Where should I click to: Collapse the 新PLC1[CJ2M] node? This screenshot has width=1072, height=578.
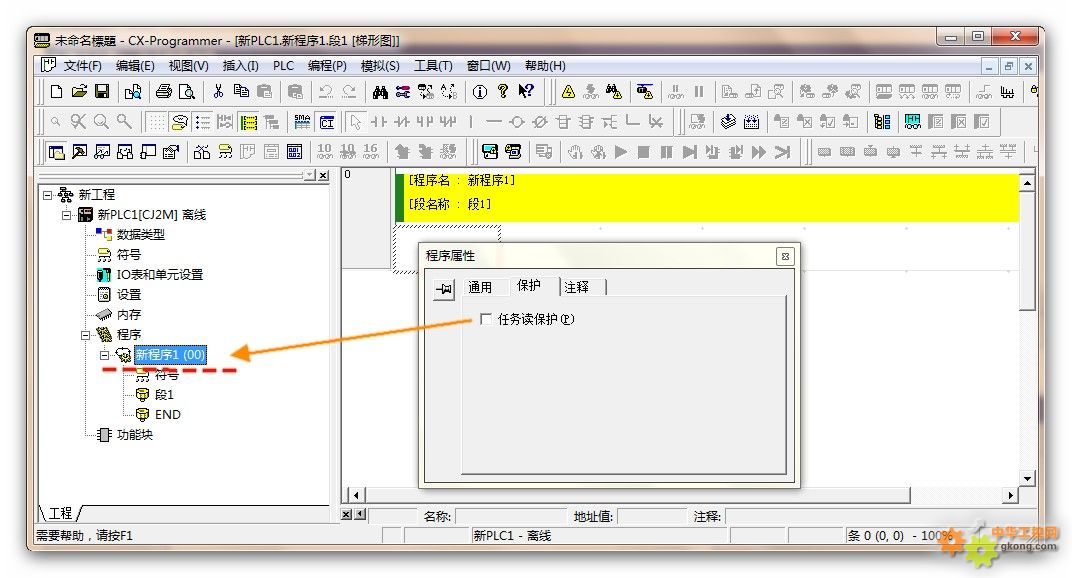(66, 215)
